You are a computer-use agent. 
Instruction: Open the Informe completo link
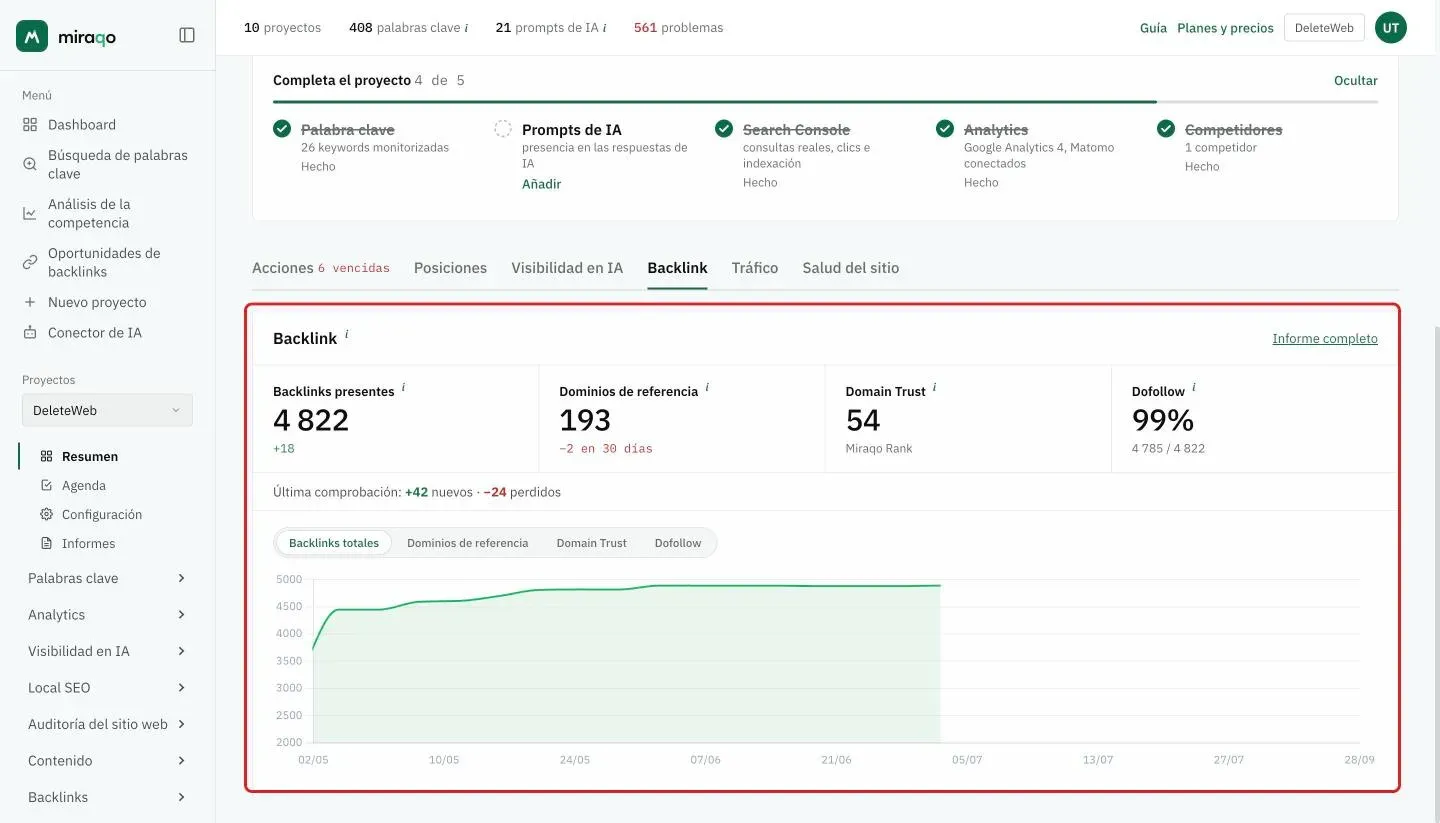tap(1325, 339)
